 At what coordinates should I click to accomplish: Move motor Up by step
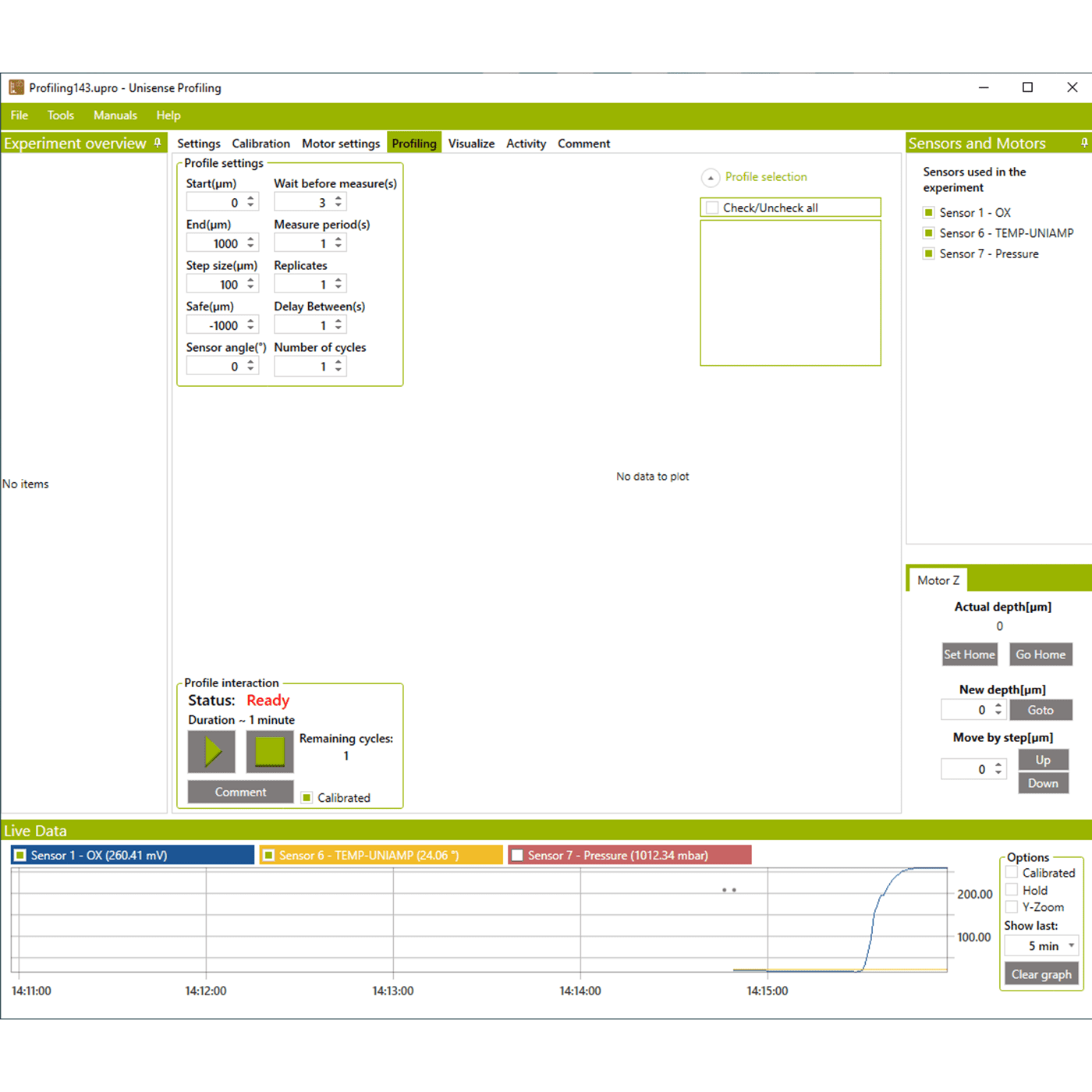[1043, 760]
